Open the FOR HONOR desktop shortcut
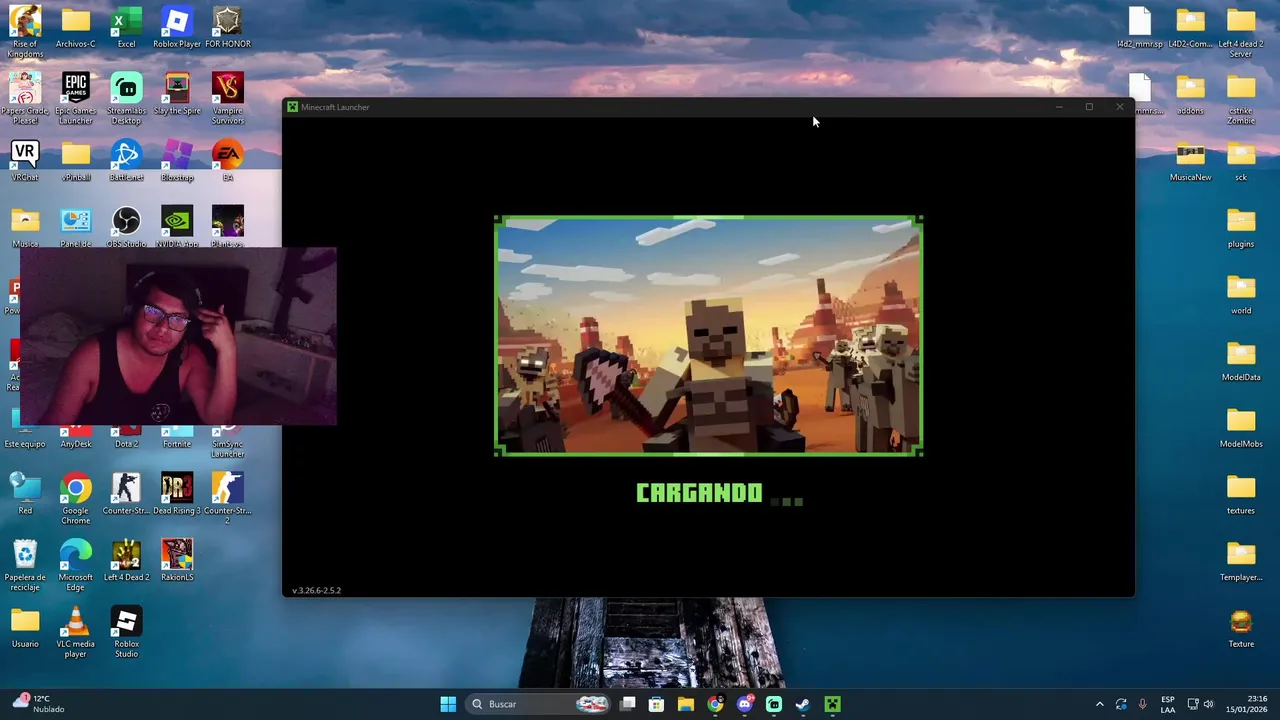 [x=227, y=27]
